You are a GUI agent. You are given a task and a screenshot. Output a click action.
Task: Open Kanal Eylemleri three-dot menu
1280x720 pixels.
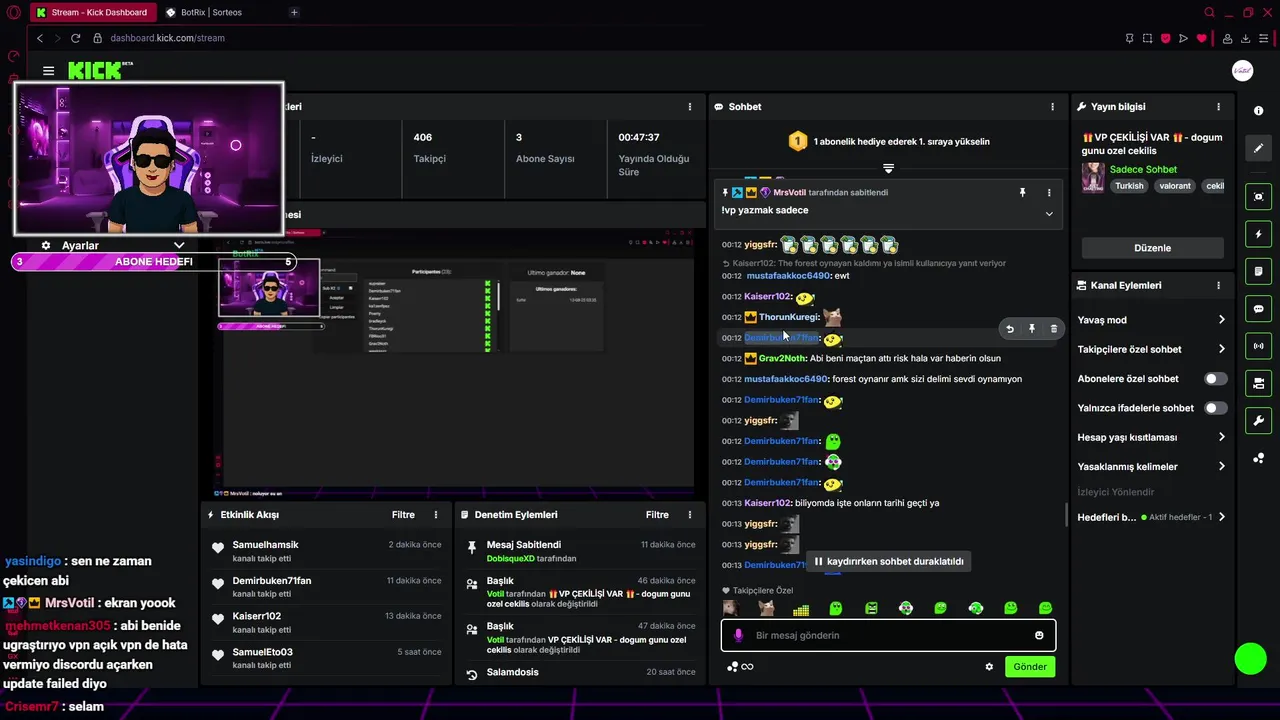coord(1218,285)
